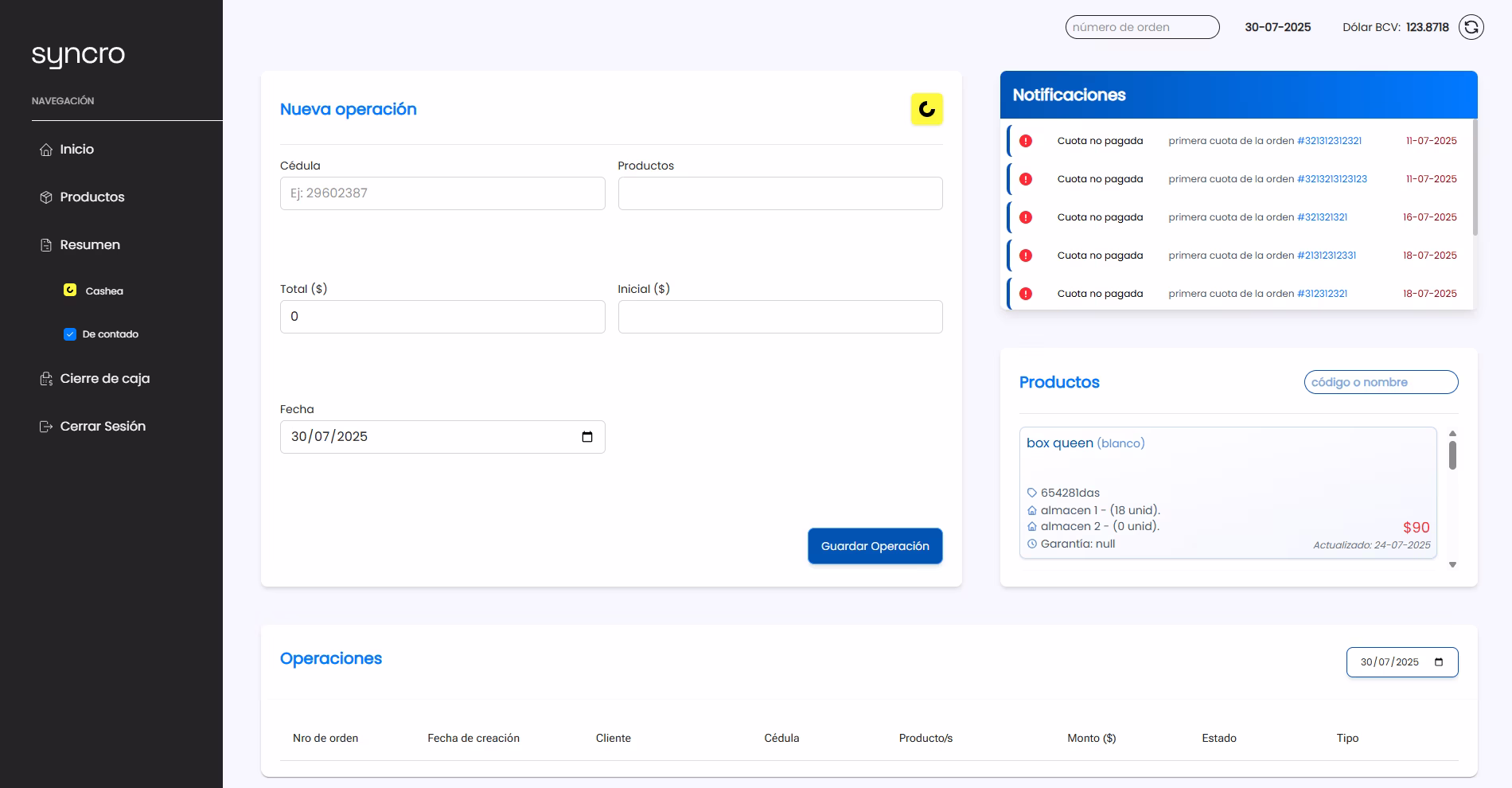Click the Inicio home icon
The width and height of the screenshot is (1512, 788).
pos(46,150)
